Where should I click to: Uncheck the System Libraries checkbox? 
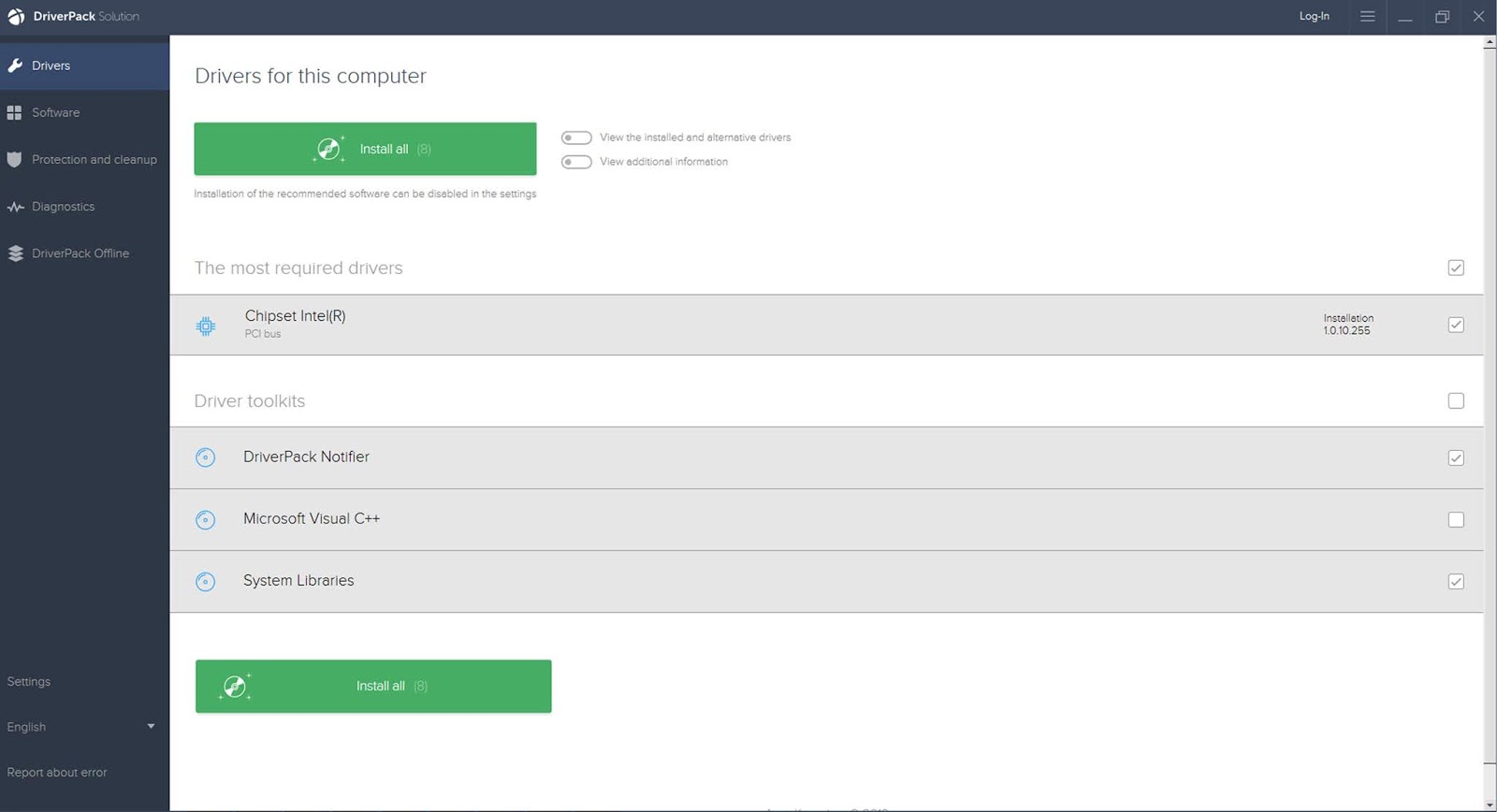coord(1456,581)
